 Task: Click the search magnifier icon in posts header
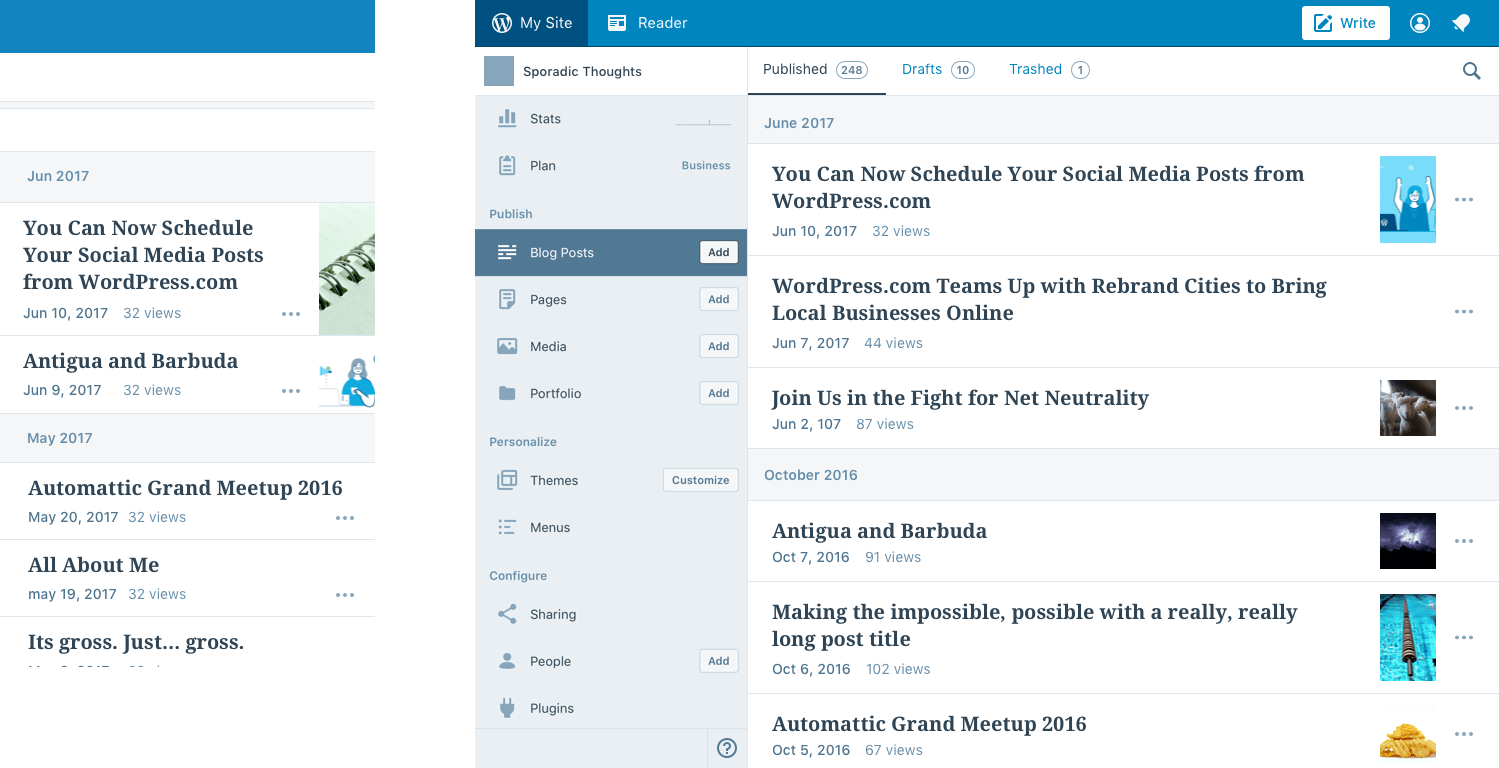coord(1471,71)
